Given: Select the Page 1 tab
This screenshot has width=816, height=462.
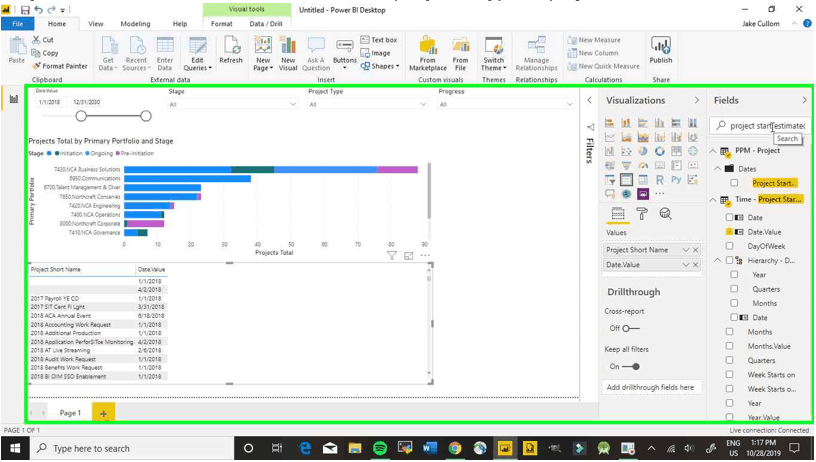Looking at the screenshot, I should click(x=70, y=413).
